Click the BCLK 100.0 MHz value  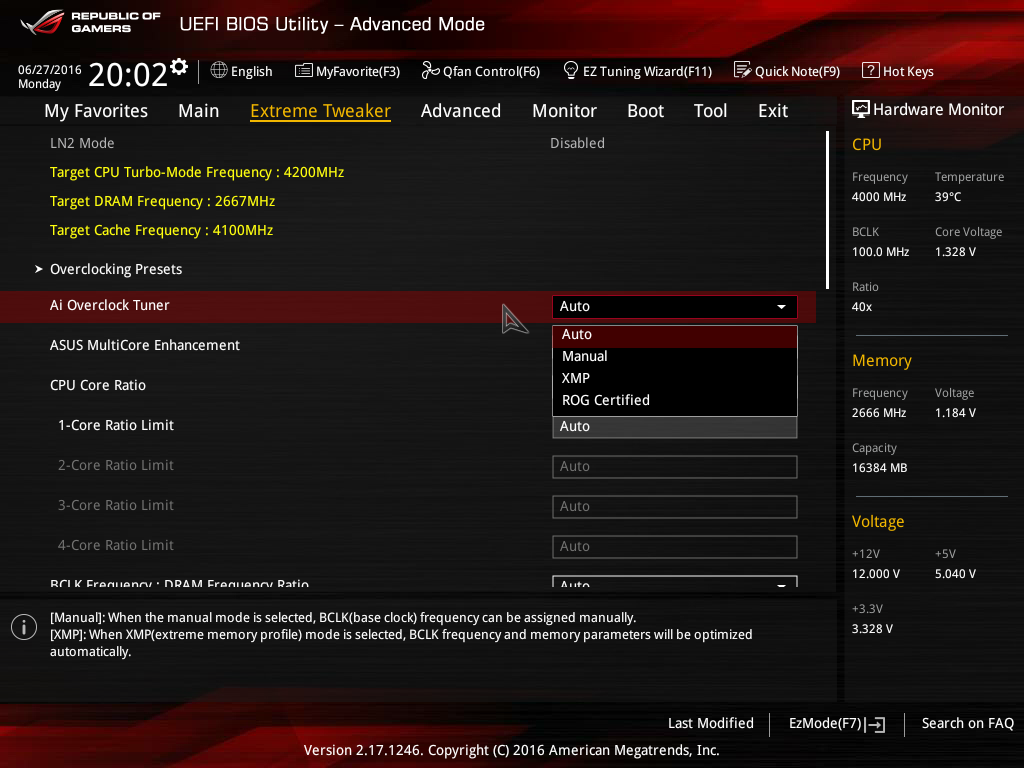coord(880,252)
